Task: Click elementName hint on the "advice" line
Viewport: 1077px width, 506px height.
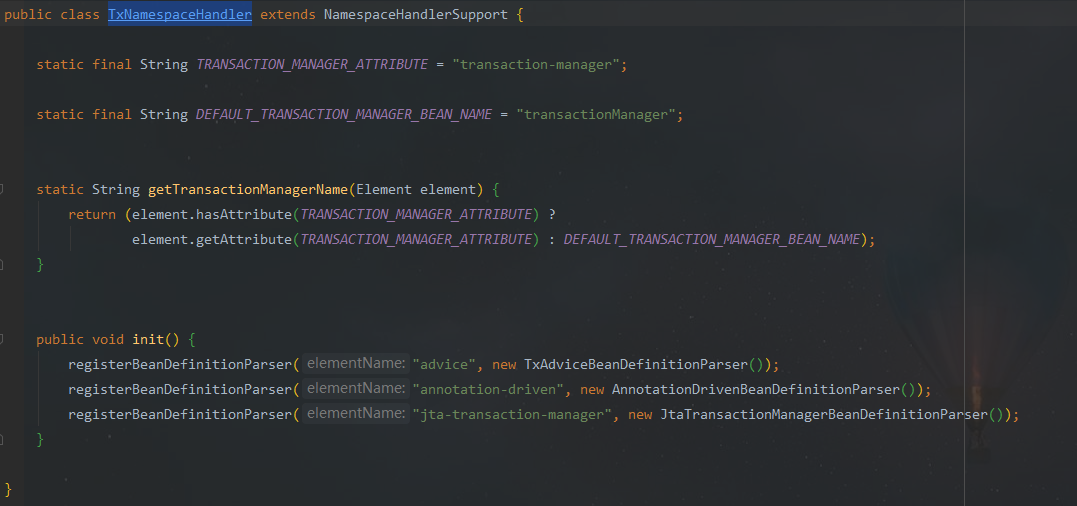Action: click(356, 364)
